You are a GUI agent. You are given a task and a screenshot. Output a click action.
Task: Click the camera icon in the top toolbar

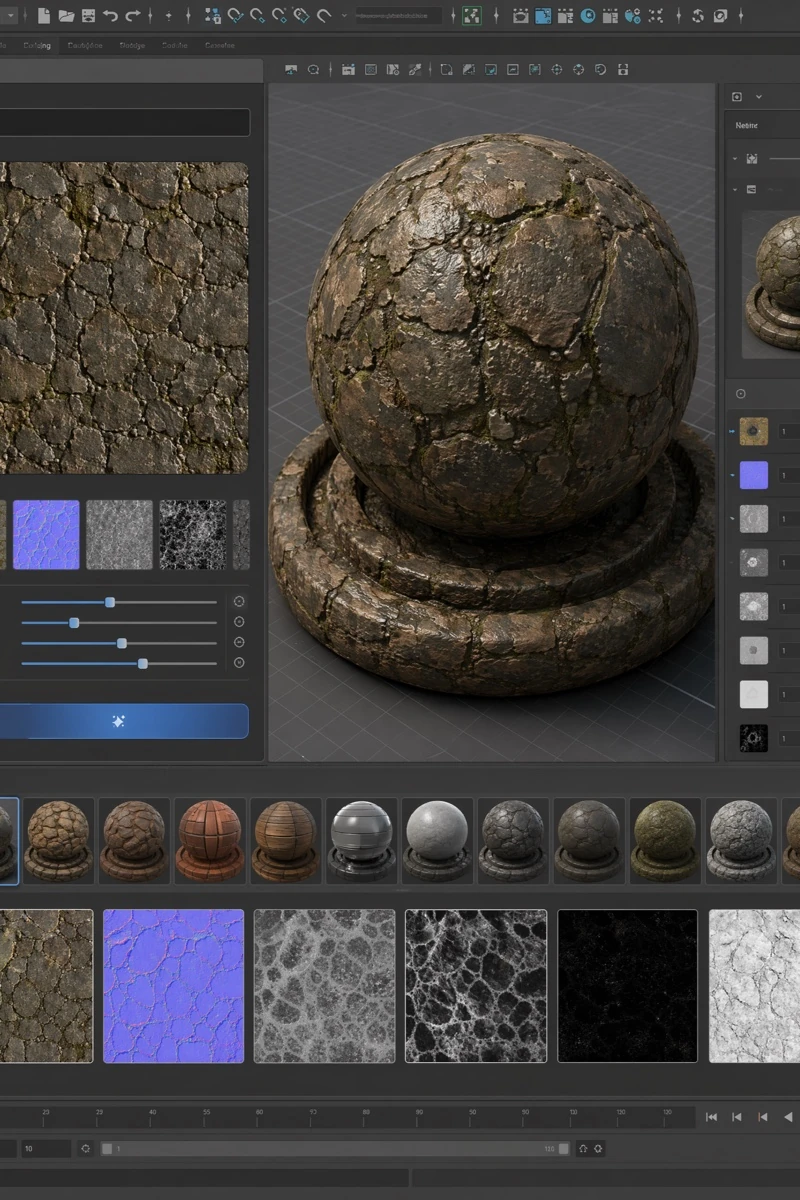tap(520, 16)
